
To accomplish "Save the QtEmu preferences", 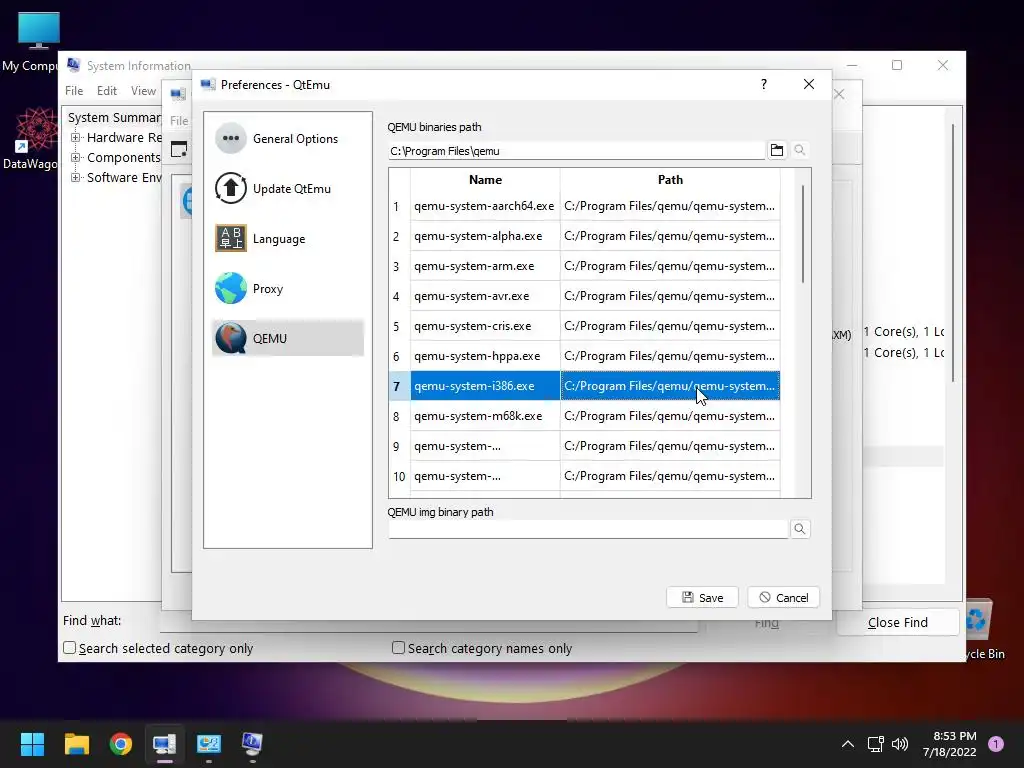I will click(x=702, y=598).
